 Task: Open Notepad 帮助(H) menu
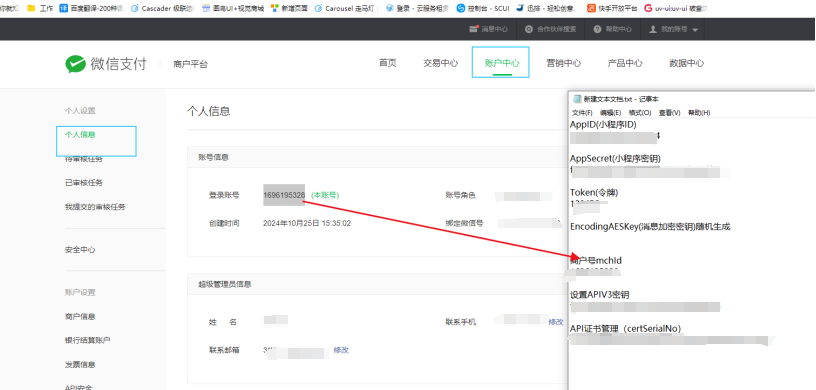tap(699, 112)
